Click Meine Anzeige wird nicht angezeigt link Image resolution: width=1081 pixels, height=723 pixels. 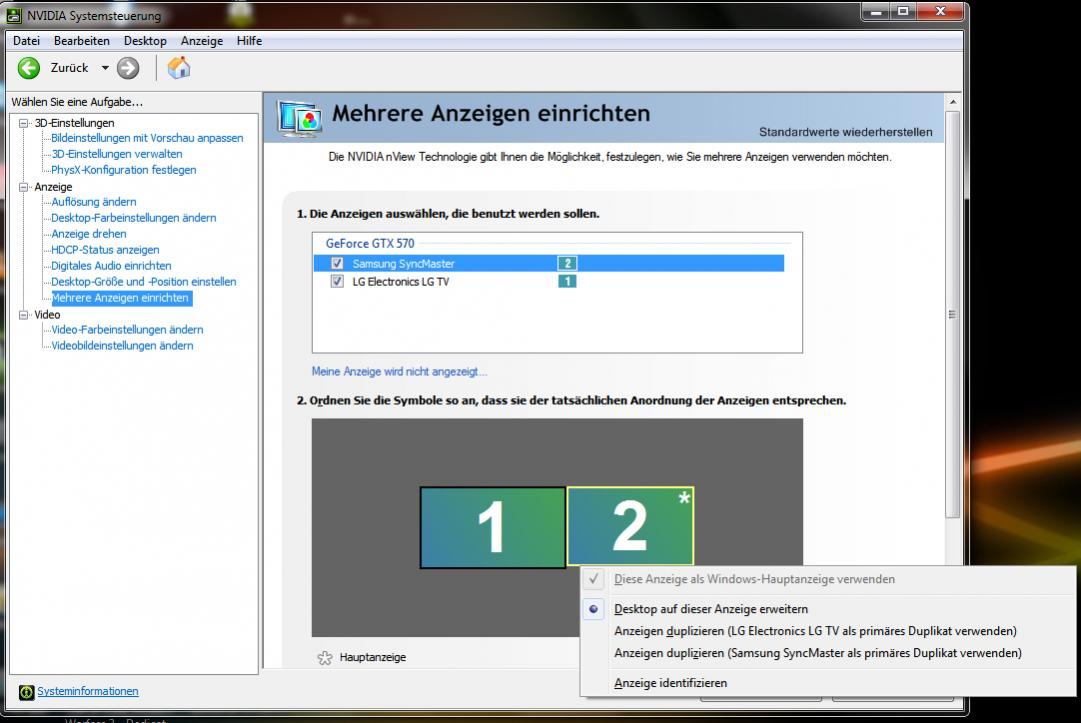[x=399, y=371]
